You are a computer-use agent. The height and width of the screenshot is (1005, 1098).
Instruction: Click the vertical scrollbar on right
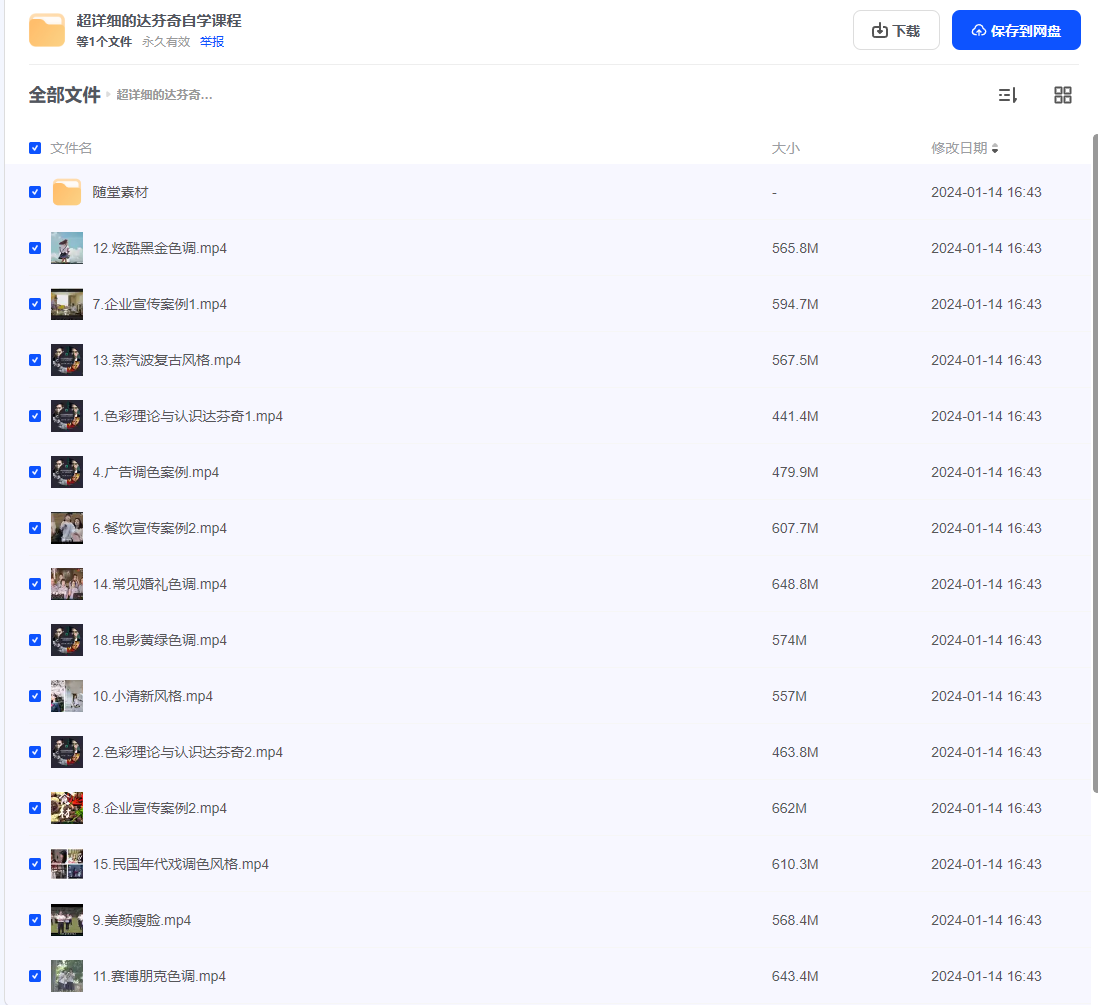pyautogui.click(x=1094, y=462)
